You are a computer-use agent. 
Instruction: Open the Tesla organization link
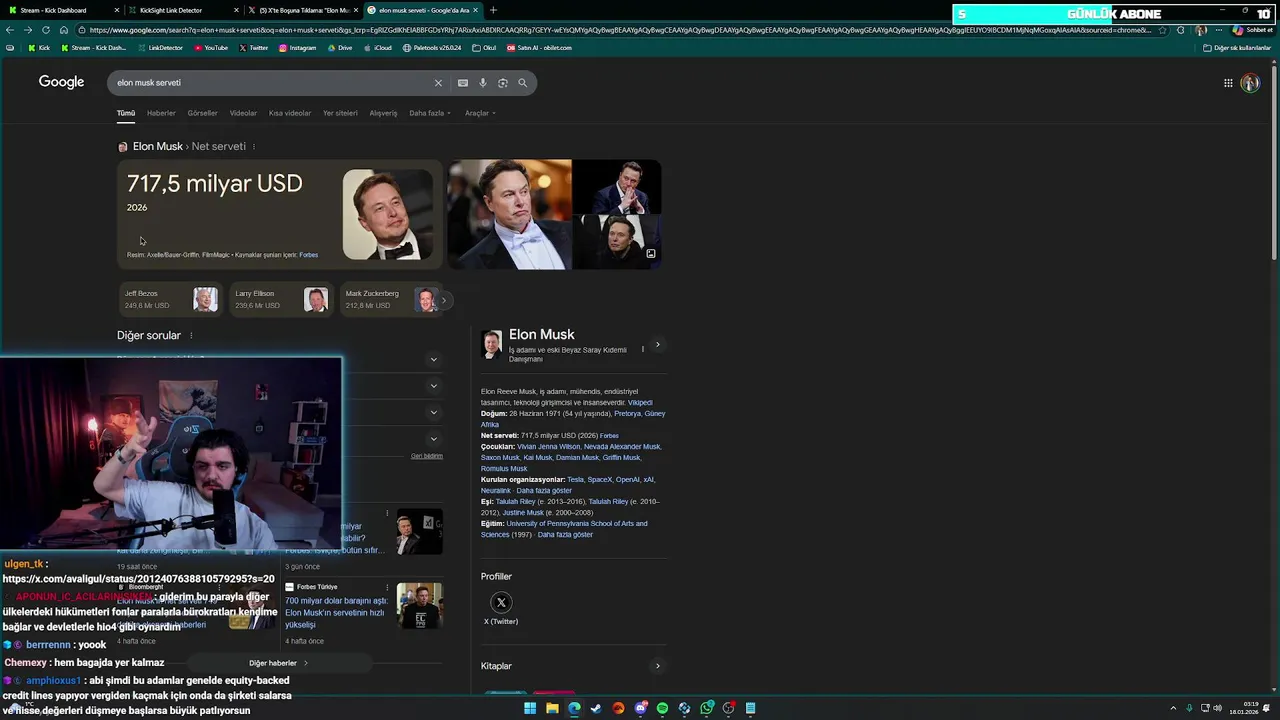point(576,480)
